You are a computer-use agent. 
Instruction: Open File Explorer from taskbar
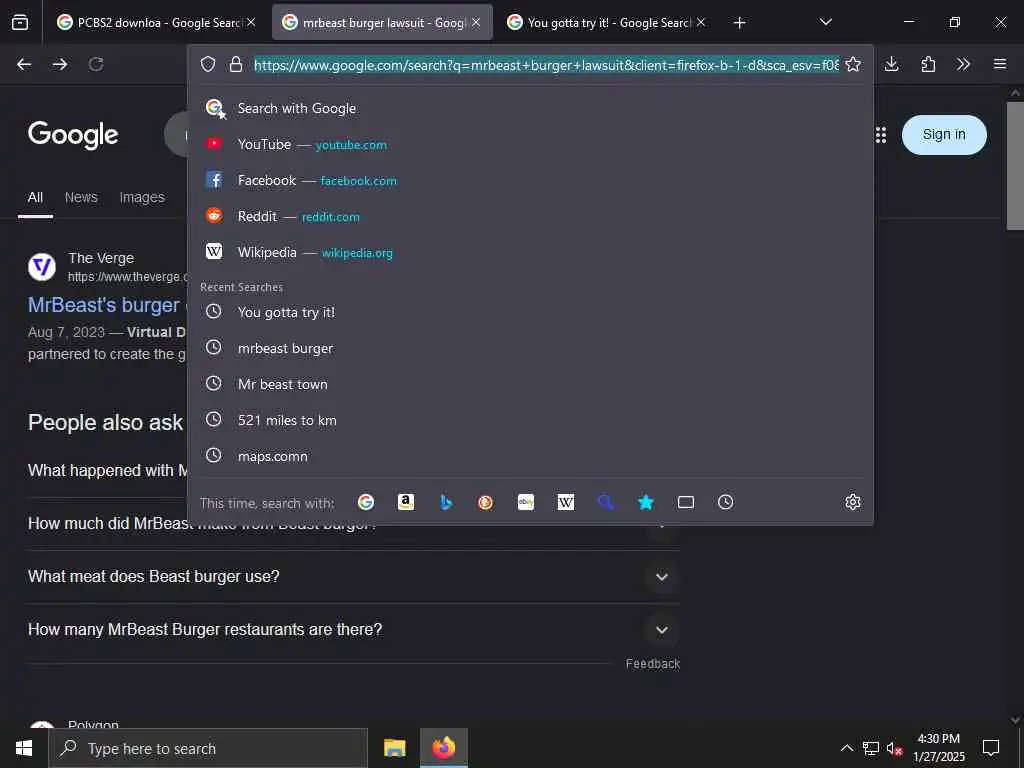coord(394,748)
